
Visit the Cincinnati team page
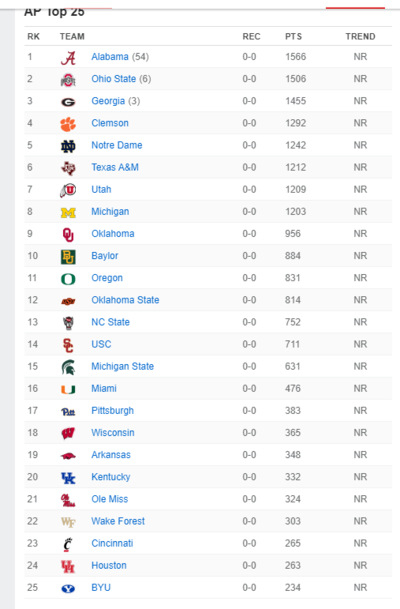coord(112,543)
